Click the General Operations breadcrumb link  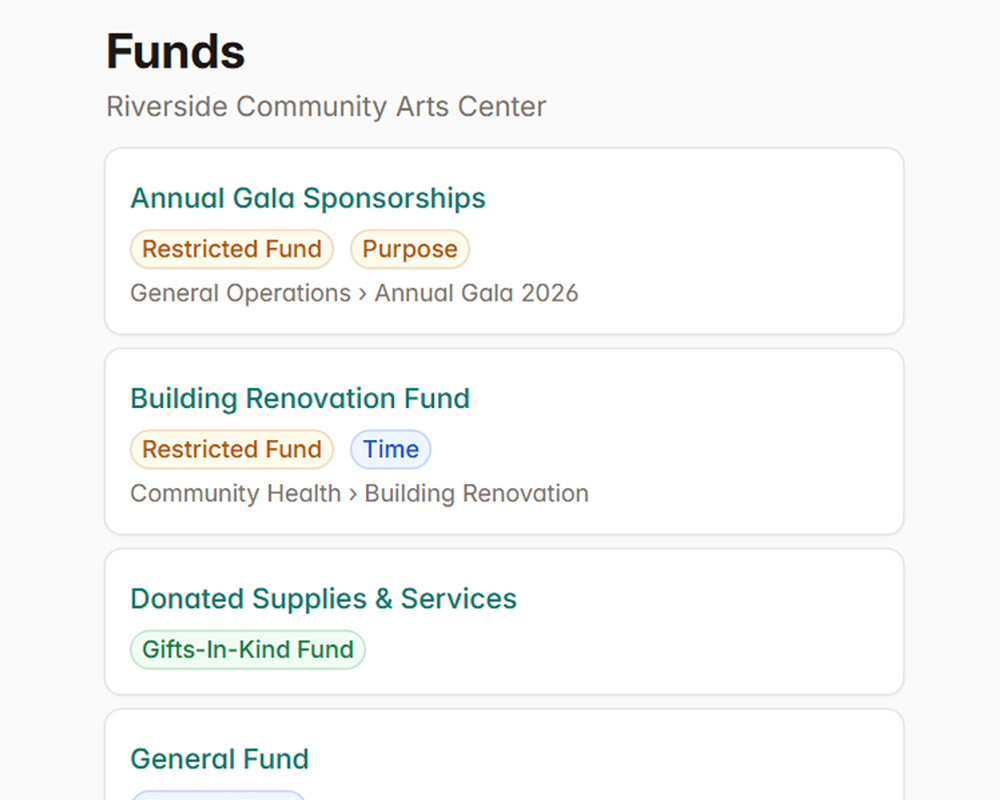(239, 293)
